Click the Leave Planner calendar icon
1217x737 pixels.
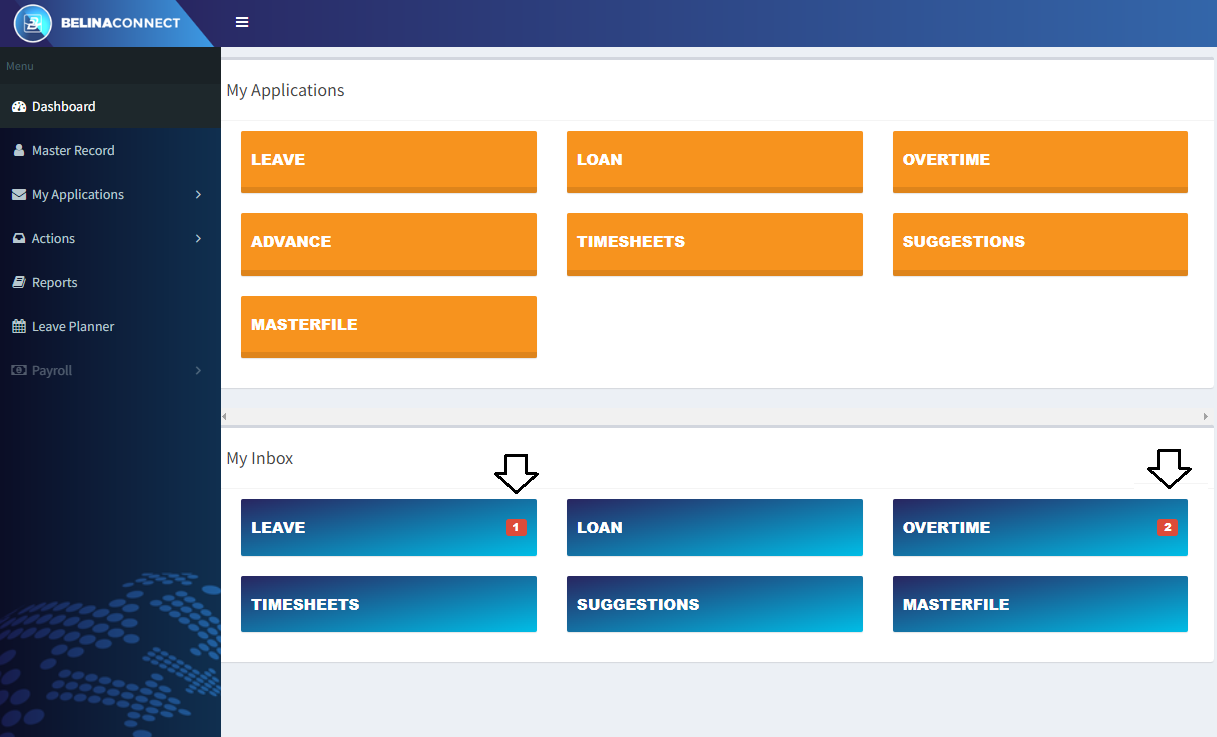(x=19, y=326)
